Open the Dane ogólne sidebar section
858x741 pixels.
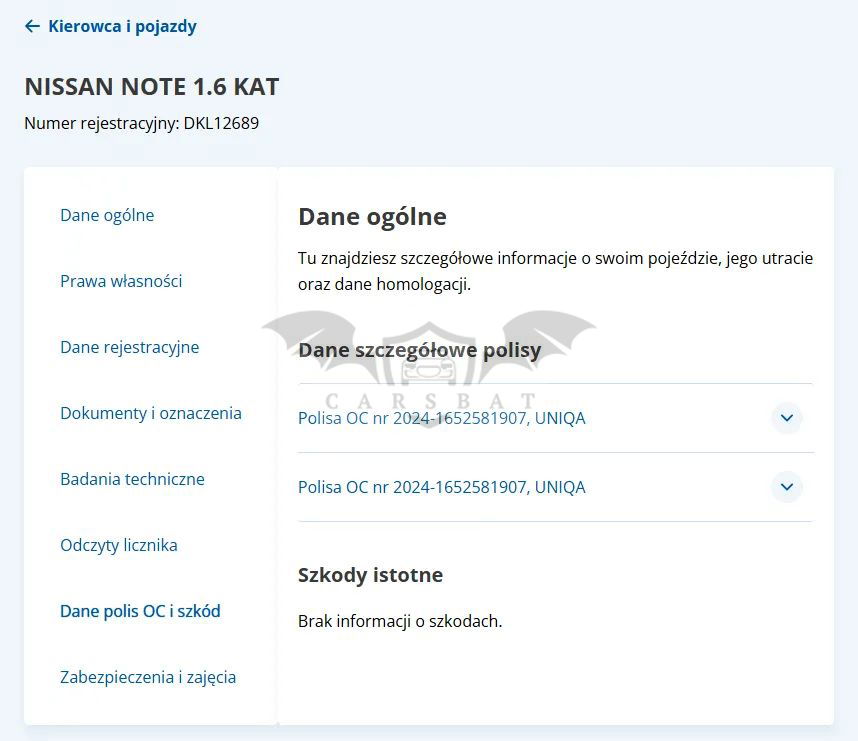click(107, 215)
